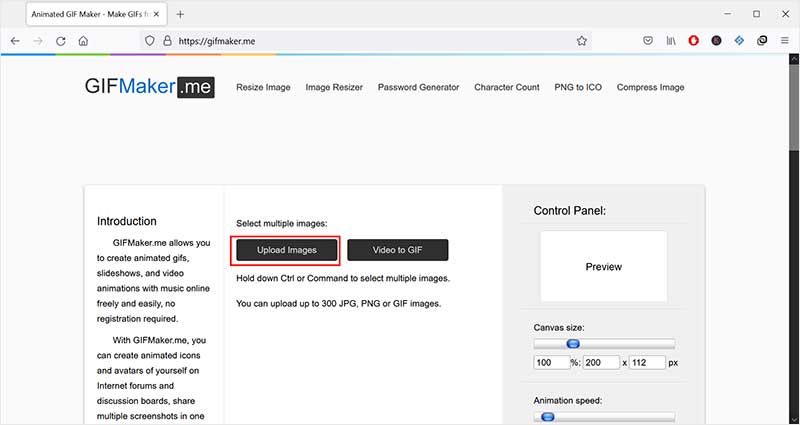Click the 'Control Panel:' heading
This screenshot has height=425, width=800.
[x=570, y=211]
